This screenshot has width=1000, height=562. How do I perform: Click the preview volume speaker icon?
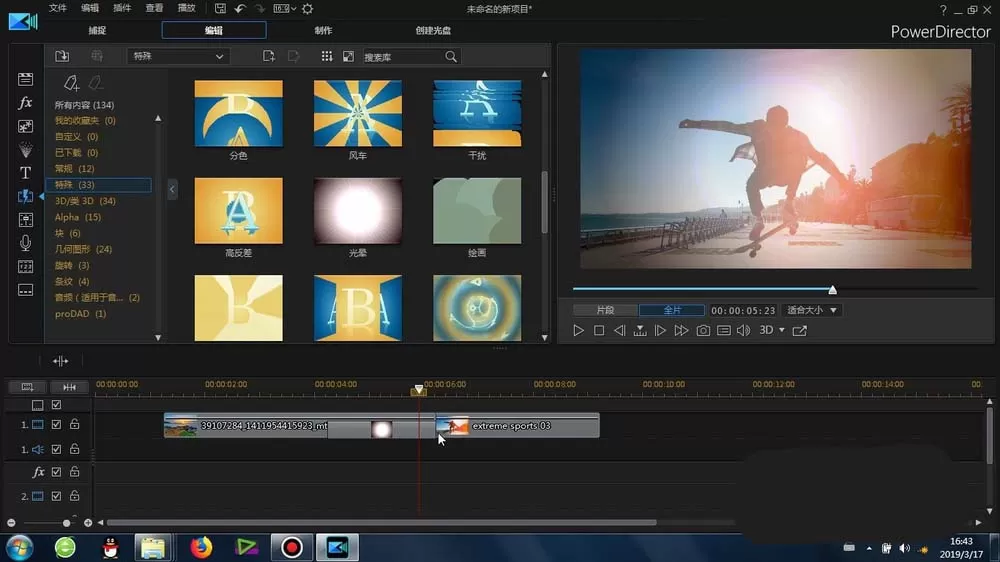click(744, 330)
